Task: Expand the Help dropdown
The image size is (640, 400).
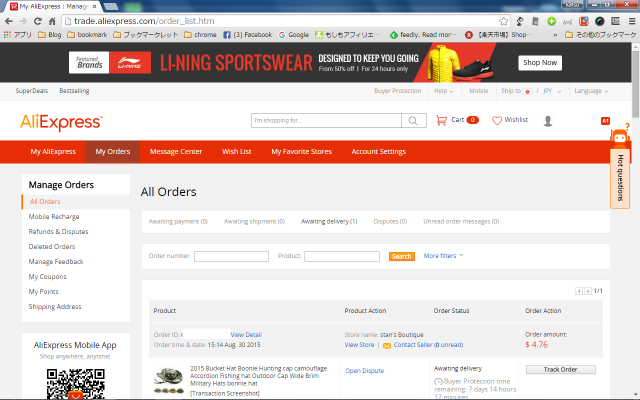Action: point(444,91)
